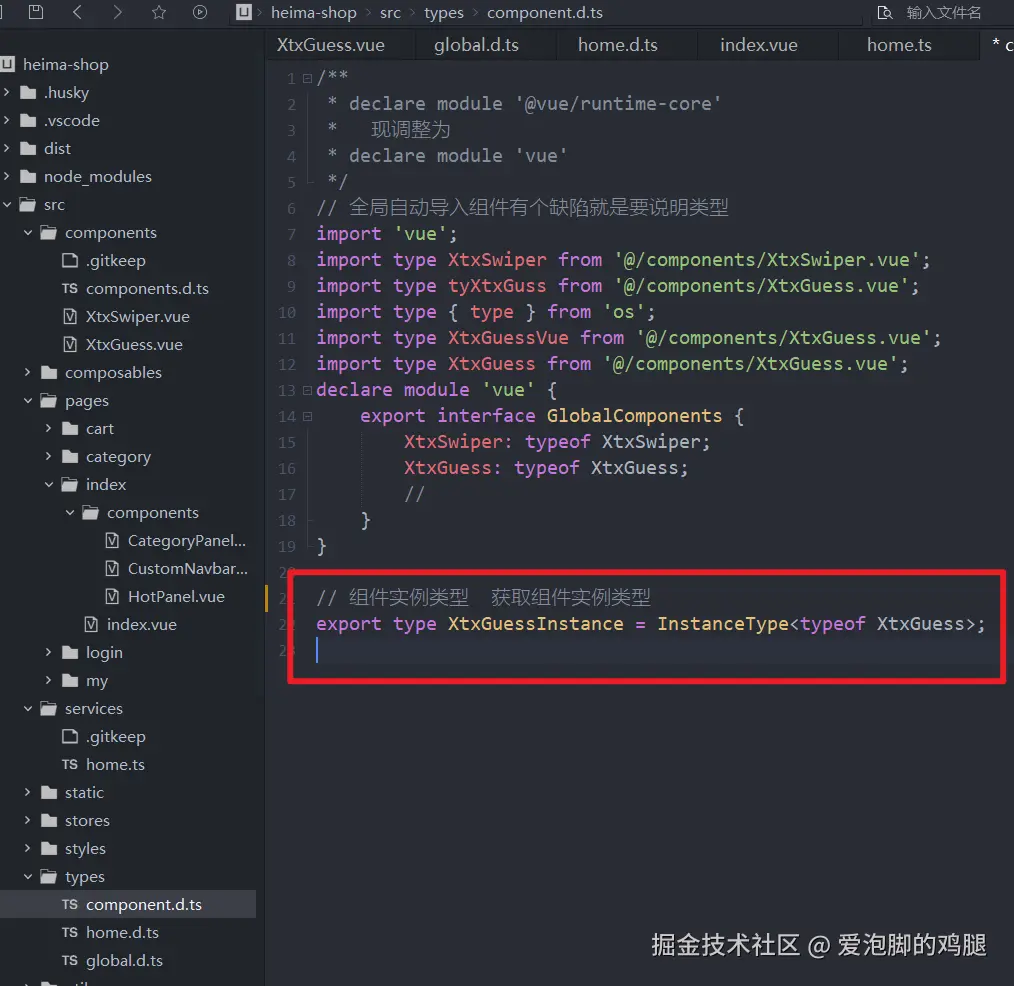Viewport: 1014px width, 986px height.
Task: Open home.ts under services
Action: pos(115,764)
